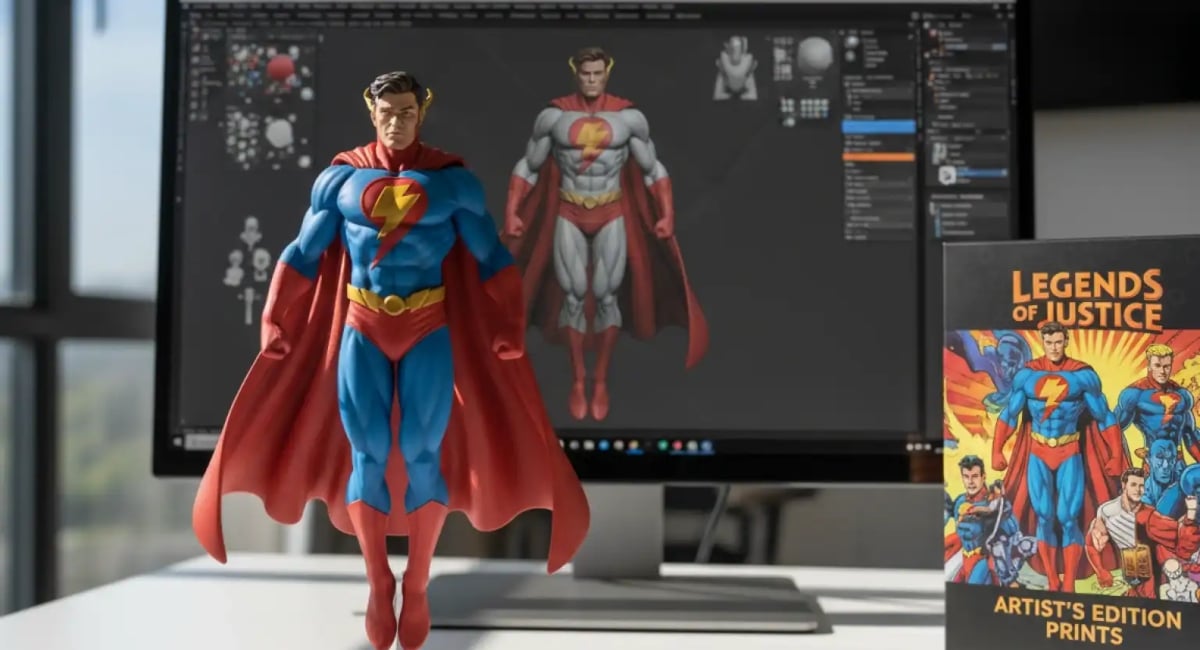This screenshot has height=650, width=1200.
Task: Pick the head bust subtool icon on left
Action: [250, 233]
